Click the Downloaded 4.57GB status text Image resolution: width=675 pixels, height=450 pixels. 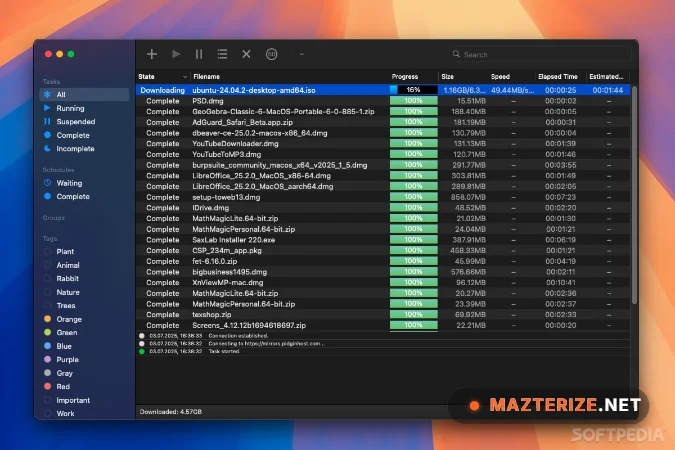point(170,412)
